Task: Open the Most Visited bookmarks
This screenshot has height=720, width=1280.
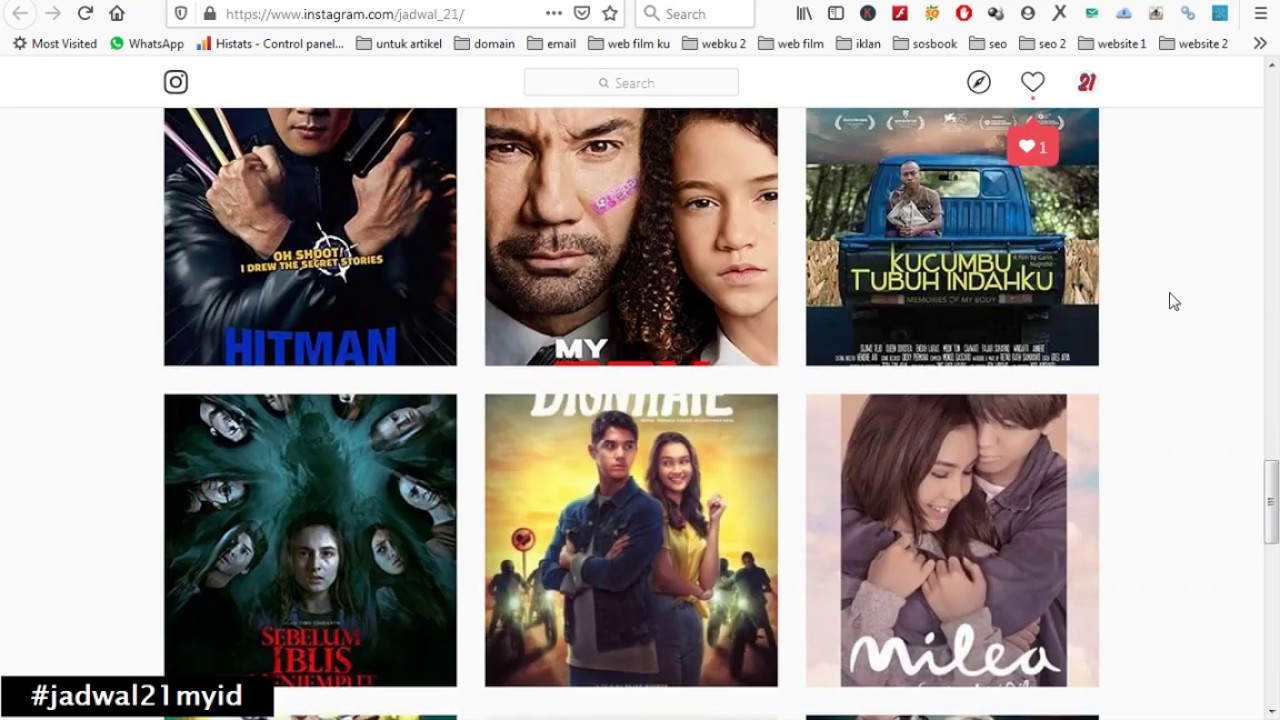Action: click(x=54, y=43)
